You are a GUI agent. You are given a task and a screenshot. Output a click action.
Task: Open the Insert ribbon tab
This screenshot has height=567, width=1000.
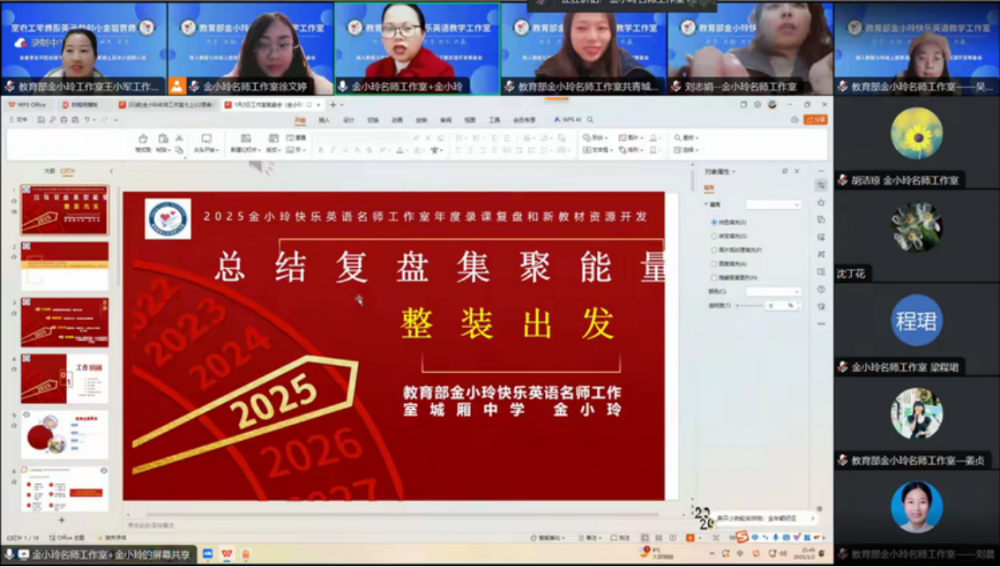click(x=325, y=120)
